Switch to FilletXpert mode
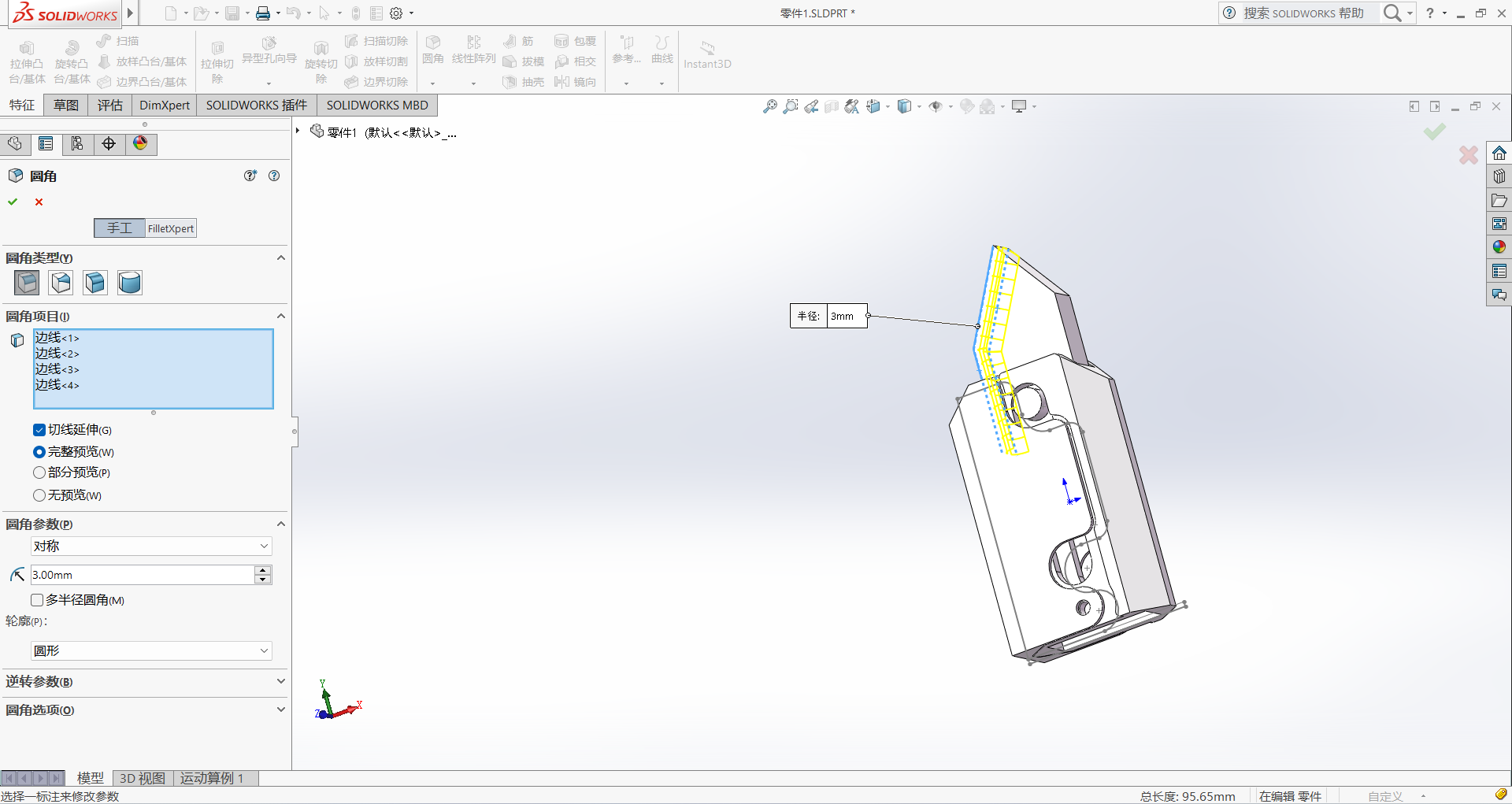Screen dimensions: 1512x804 pyautogui.click(x=171, y=228)
